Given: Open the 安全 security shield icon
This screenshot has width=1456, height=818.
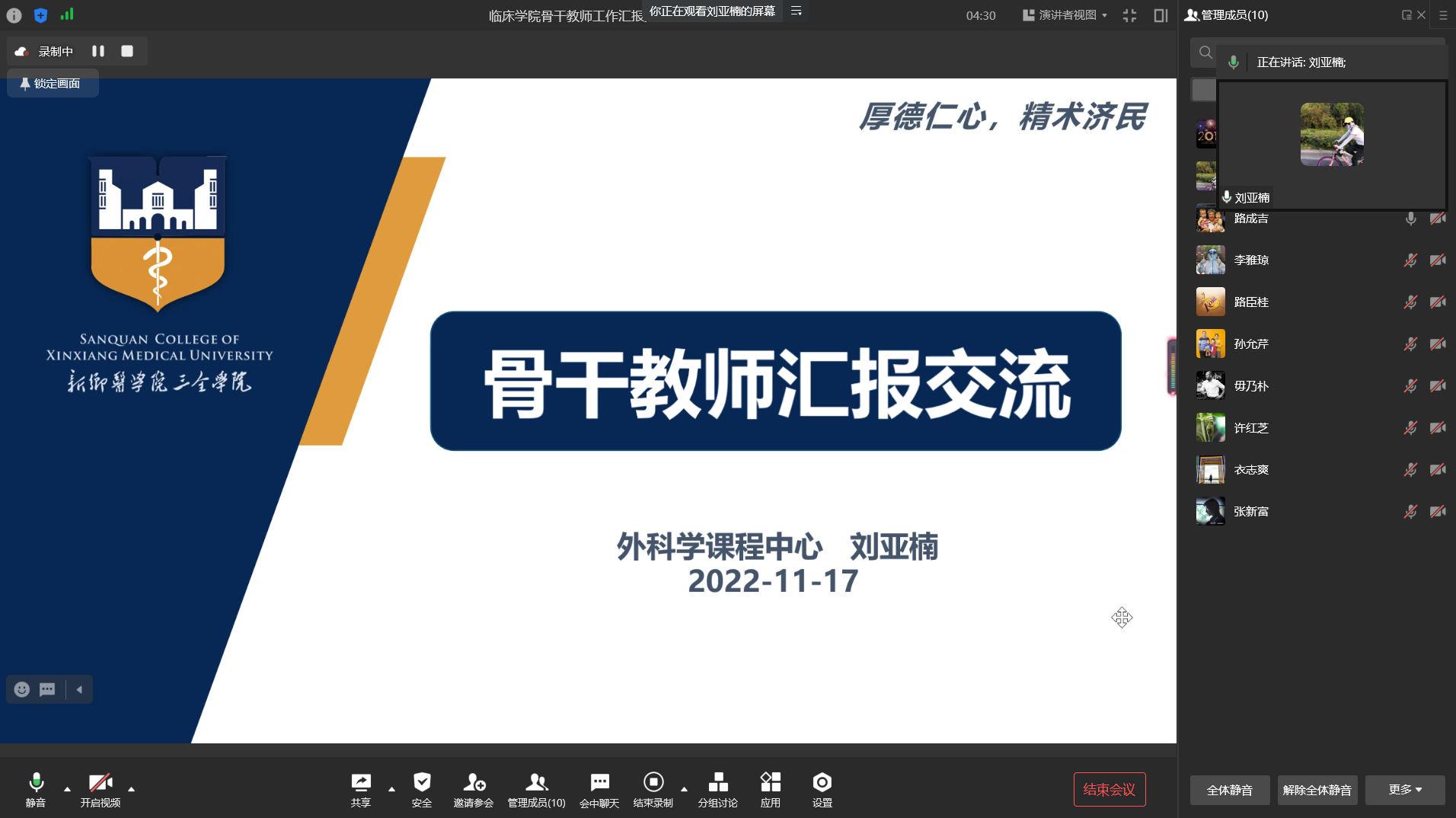Looking at the screenshot, I should (422, 783).
